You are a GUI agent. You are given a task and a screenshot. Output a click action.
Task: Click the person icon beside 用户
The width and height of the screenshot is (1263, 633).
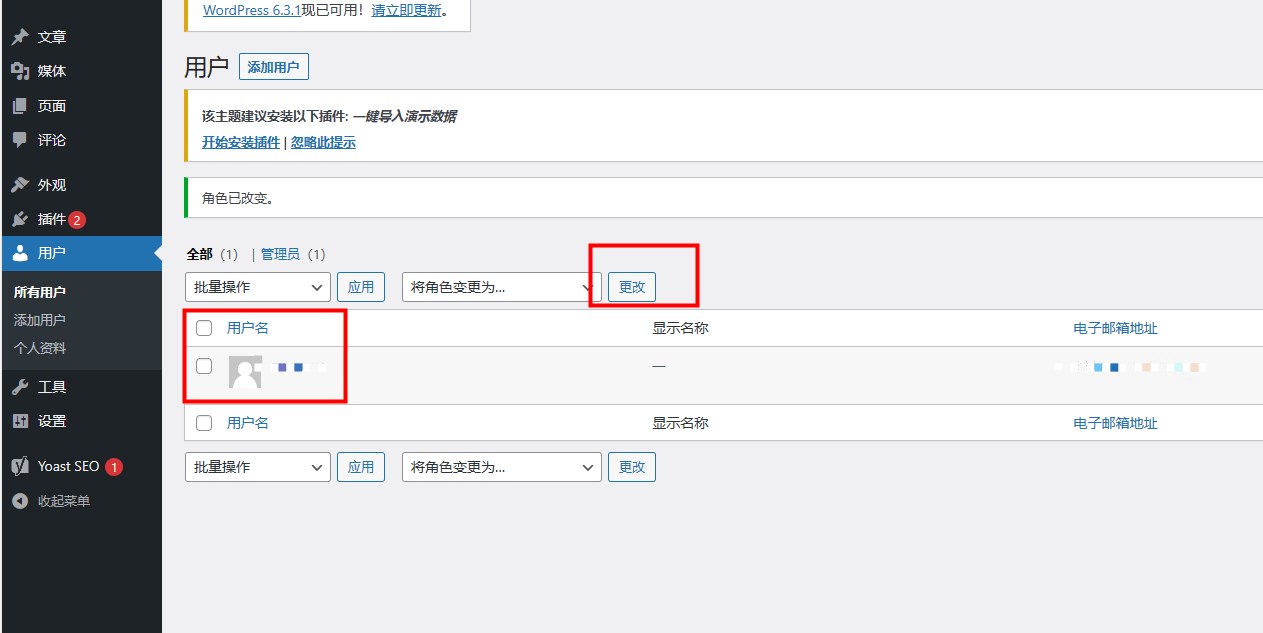coord(20,253)
